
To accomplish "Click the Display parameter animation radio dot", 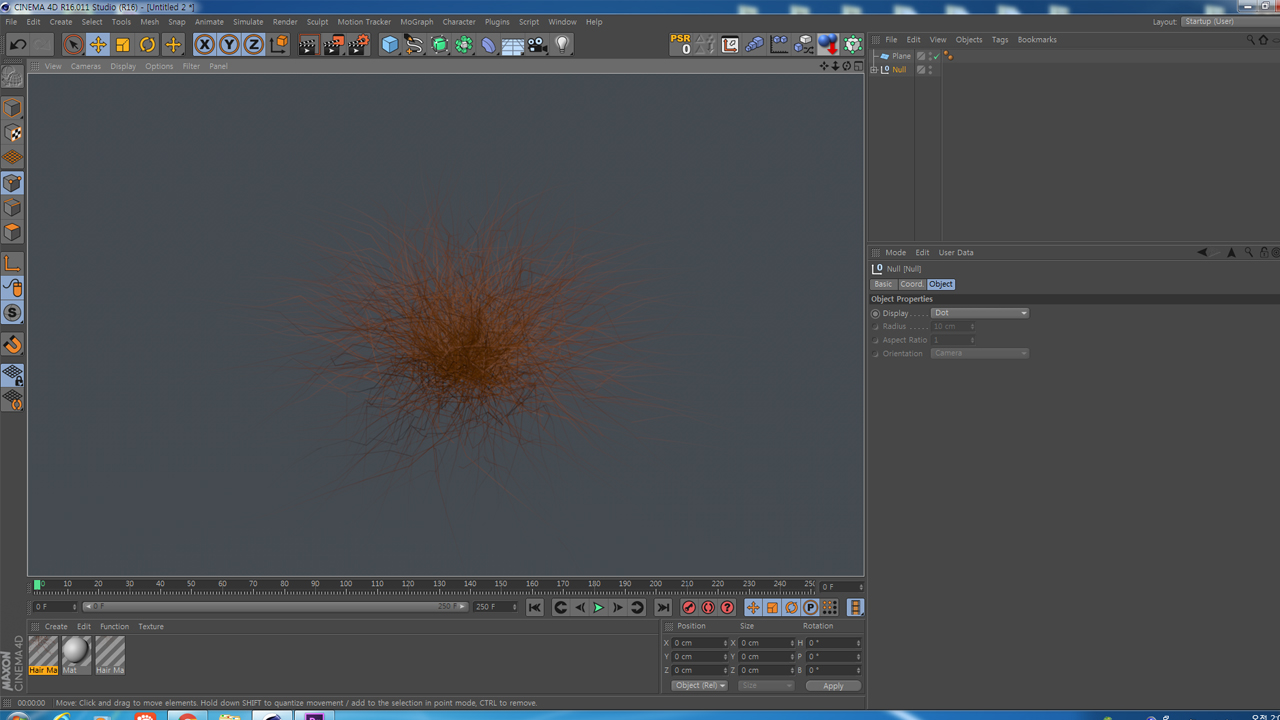I will (875, 313).
